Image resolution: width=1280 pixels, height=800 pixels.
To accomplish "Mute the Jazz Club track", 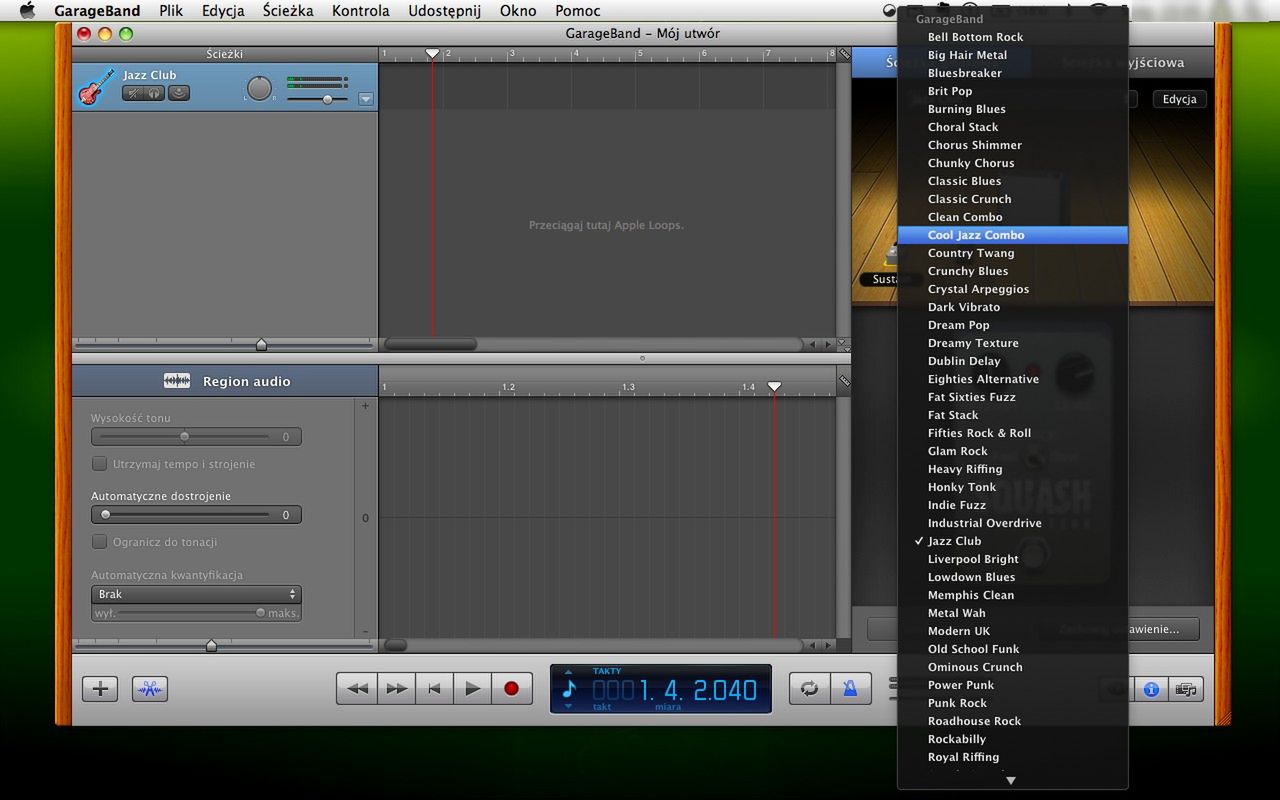I will tap(133, 93).
